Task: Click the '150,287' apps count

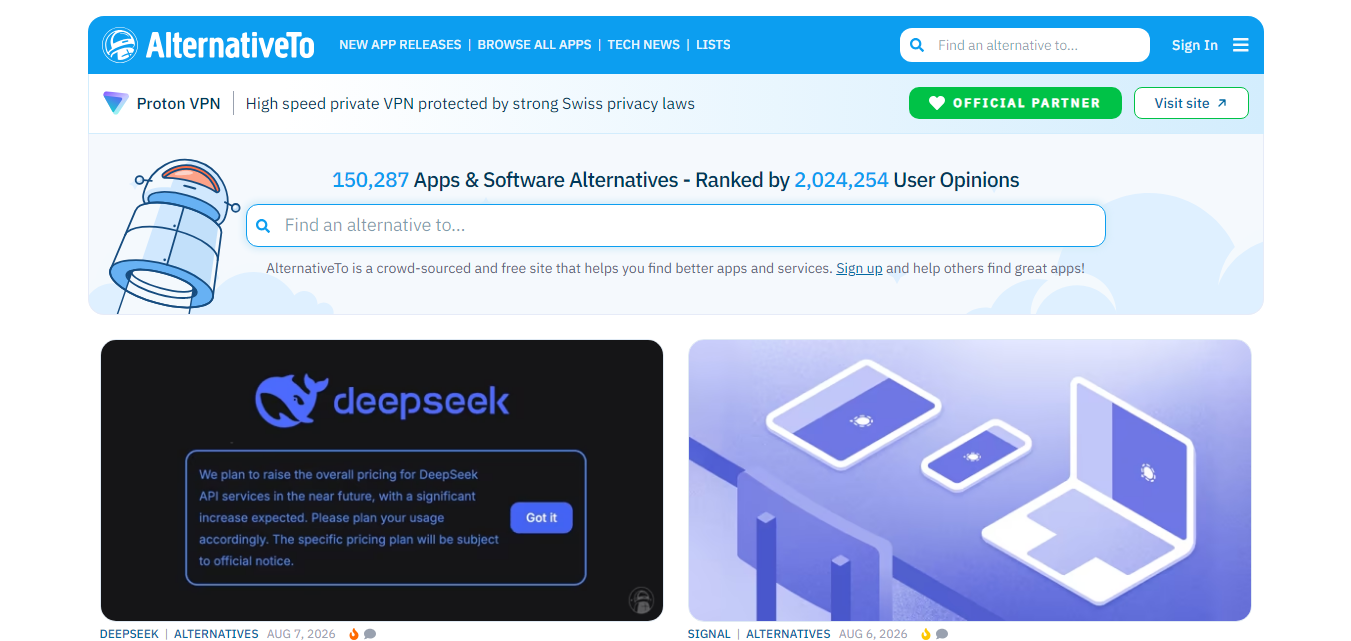Action: click(x=371, y=180)
